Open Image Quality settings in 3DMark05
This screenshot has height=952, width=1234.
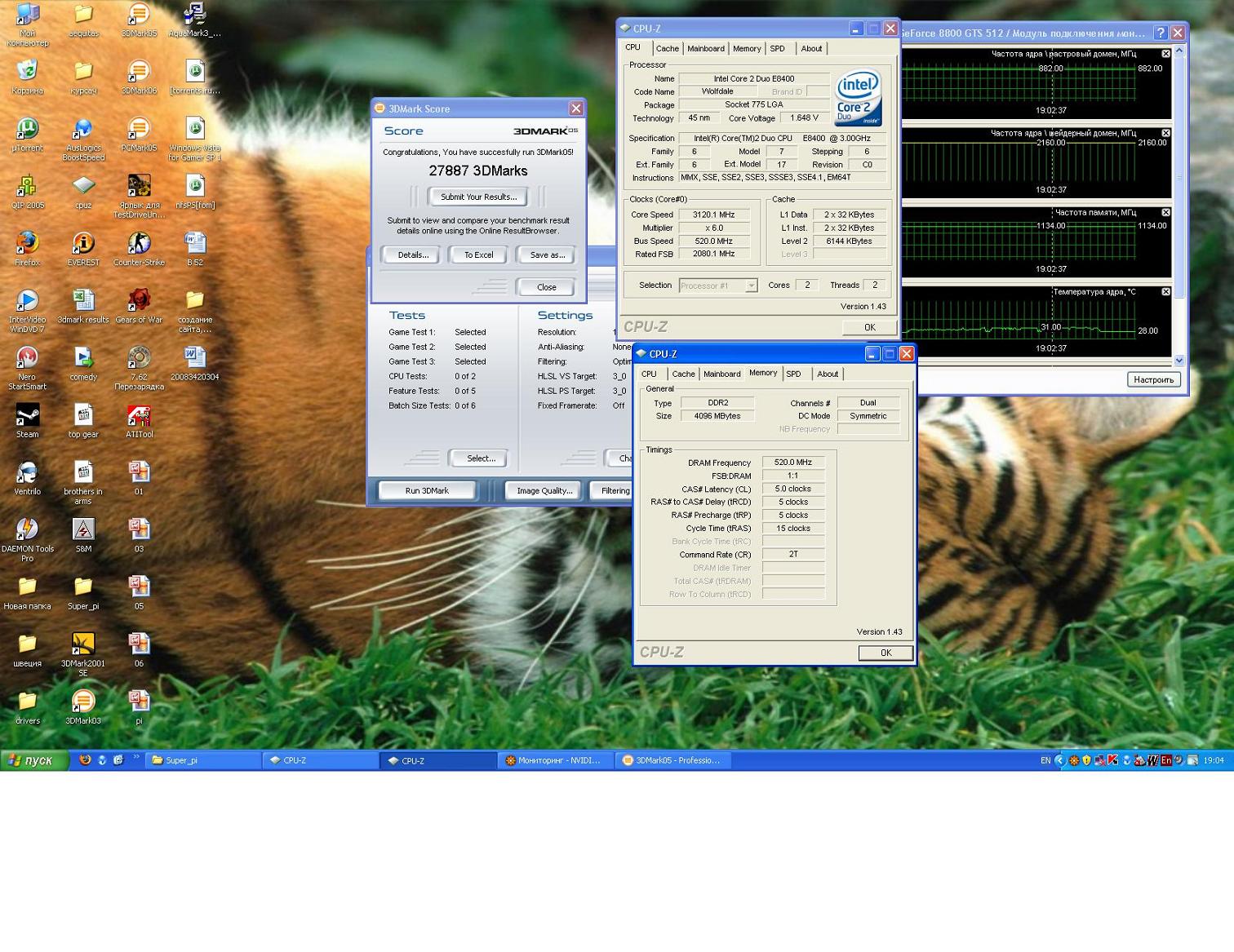pos(544,490)
